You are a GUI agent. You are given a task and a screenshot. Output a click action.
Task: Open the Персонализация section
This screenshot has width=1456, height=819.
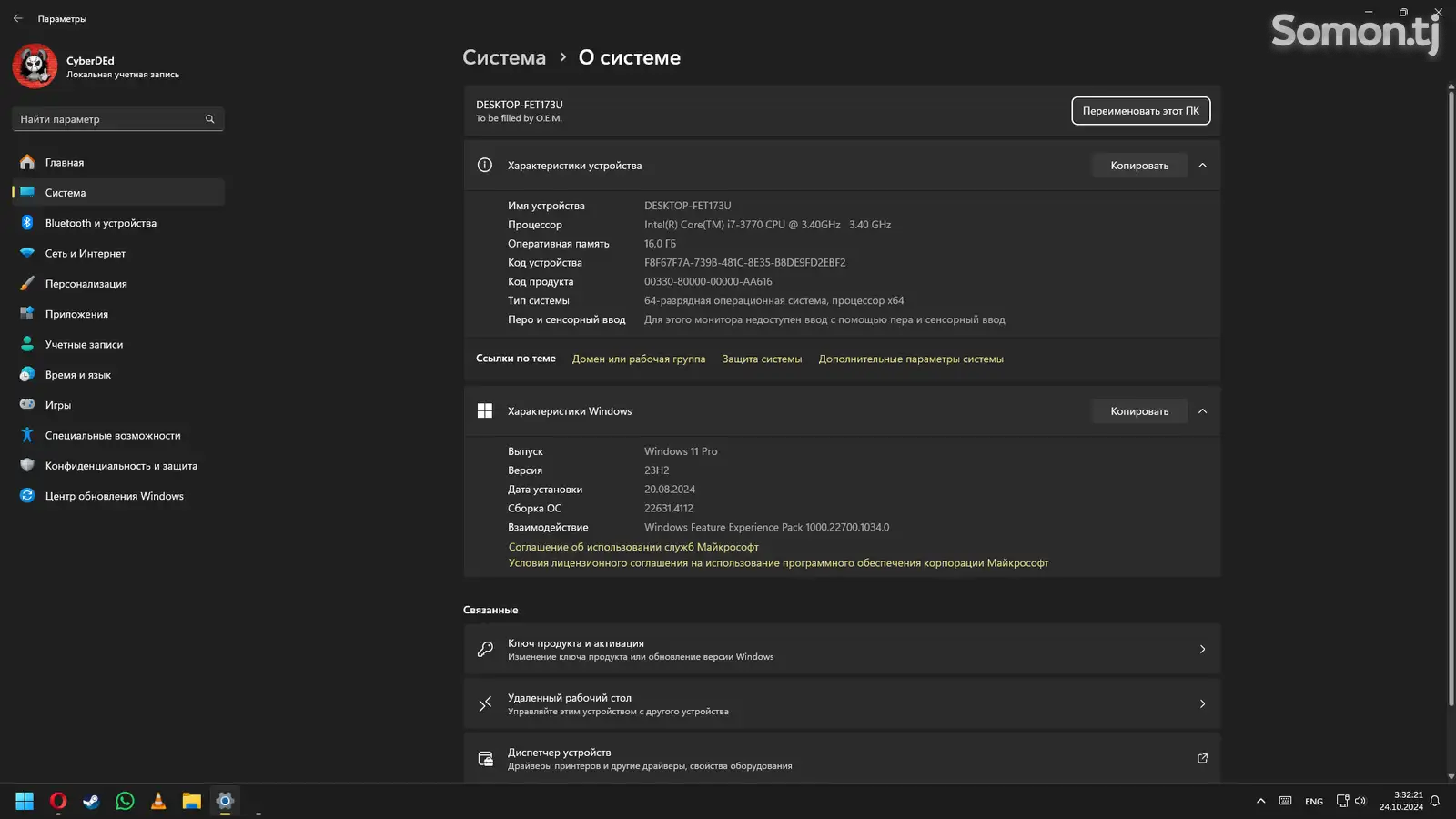(118, 283)
